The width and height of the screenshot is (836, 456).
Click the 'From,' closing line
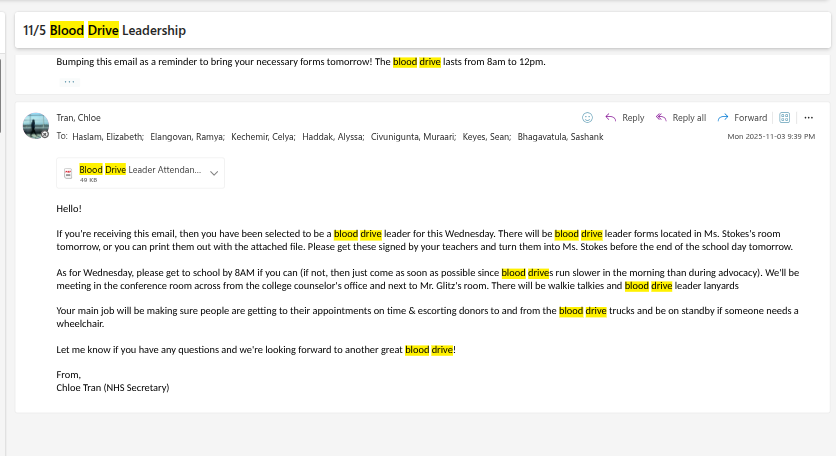68,375
